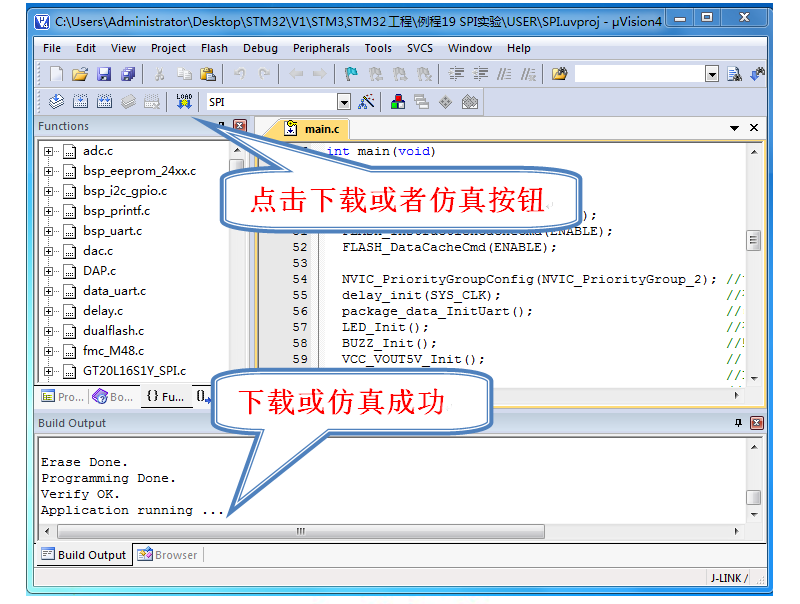Image resolution: width=800 pixels, height=604 pixels.
Task: Expand the bsp_i2c_gpio.c tree node
Action: tap(48, 191)
